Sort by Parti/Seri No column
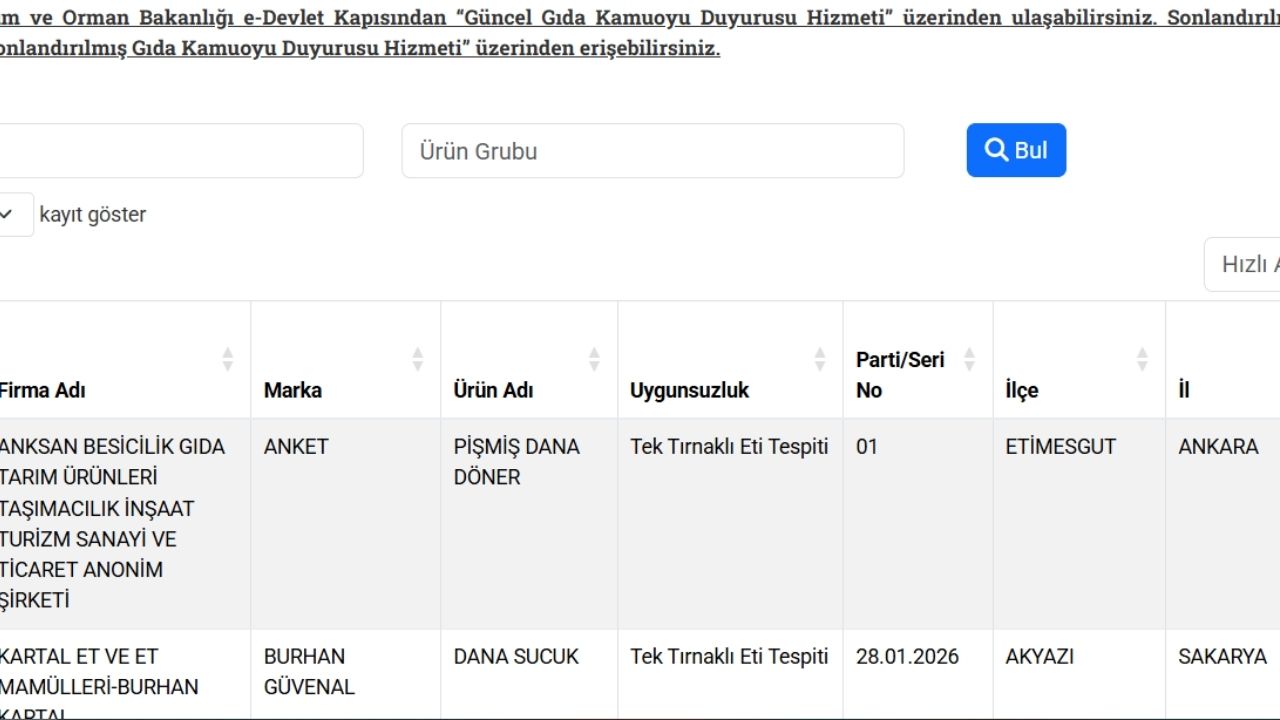Image resolution: width=1280 pixels, height=720 pixels. (968, 359)
